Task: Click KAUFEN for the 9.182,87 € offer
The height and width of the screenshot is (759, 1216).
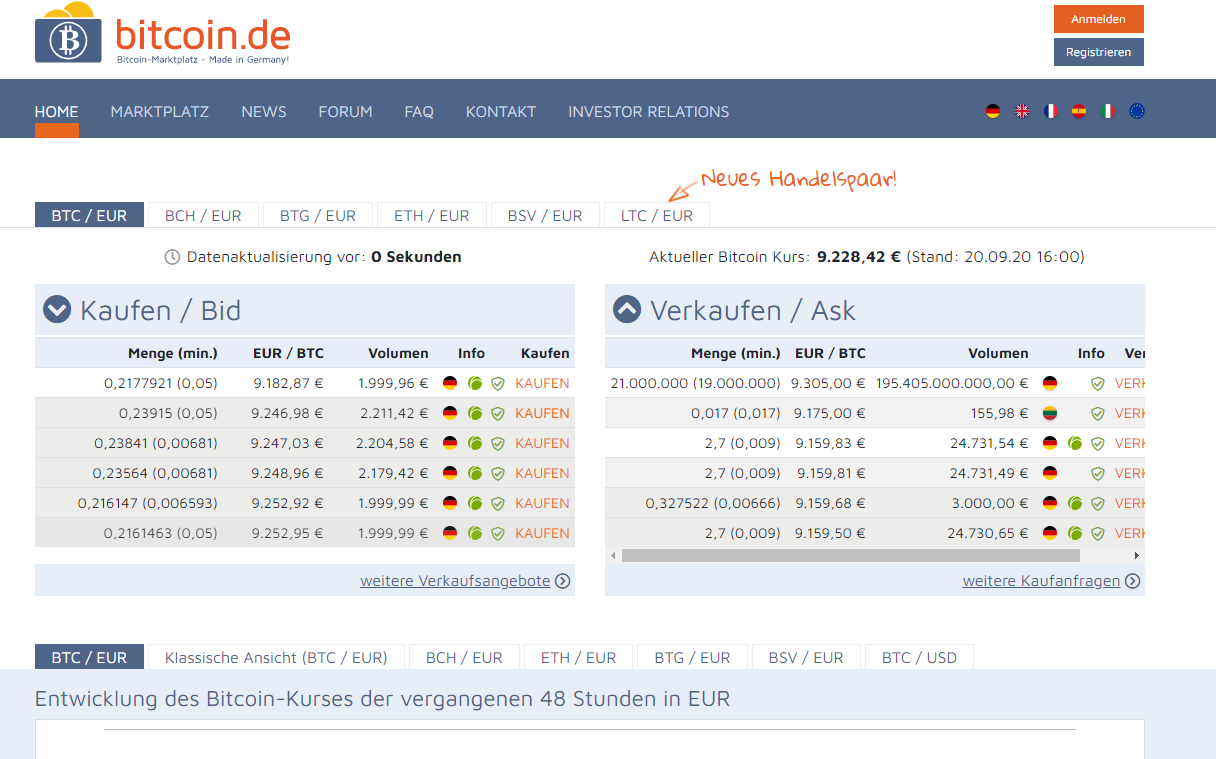Action: [x=542, y=383]
